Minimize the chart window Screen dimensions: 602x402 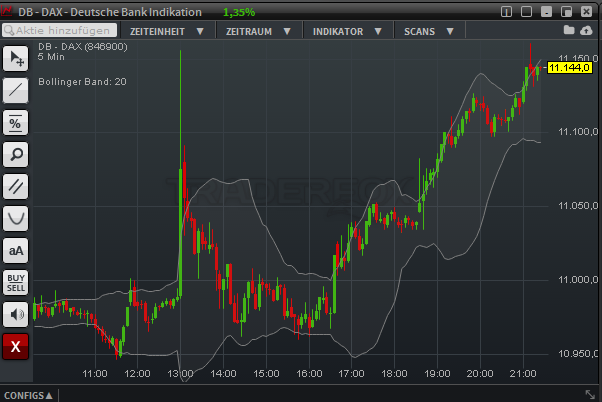coord(546,12)
